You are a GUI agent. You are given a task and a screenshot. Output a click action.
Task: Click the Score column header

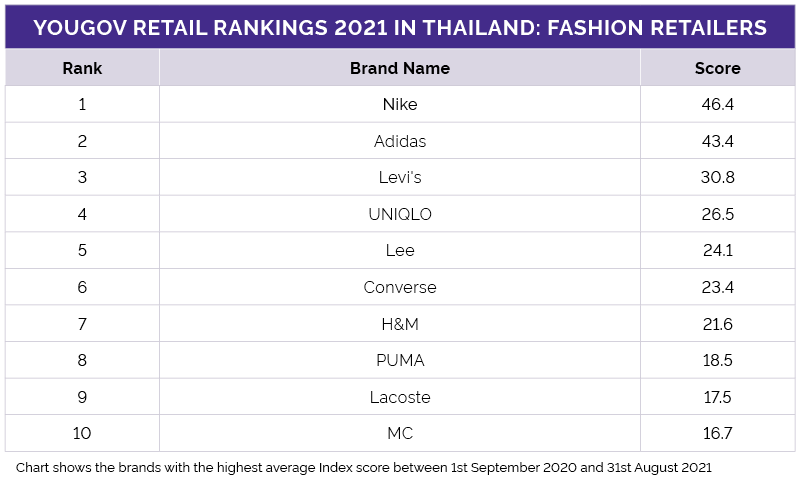coord(717,68)
